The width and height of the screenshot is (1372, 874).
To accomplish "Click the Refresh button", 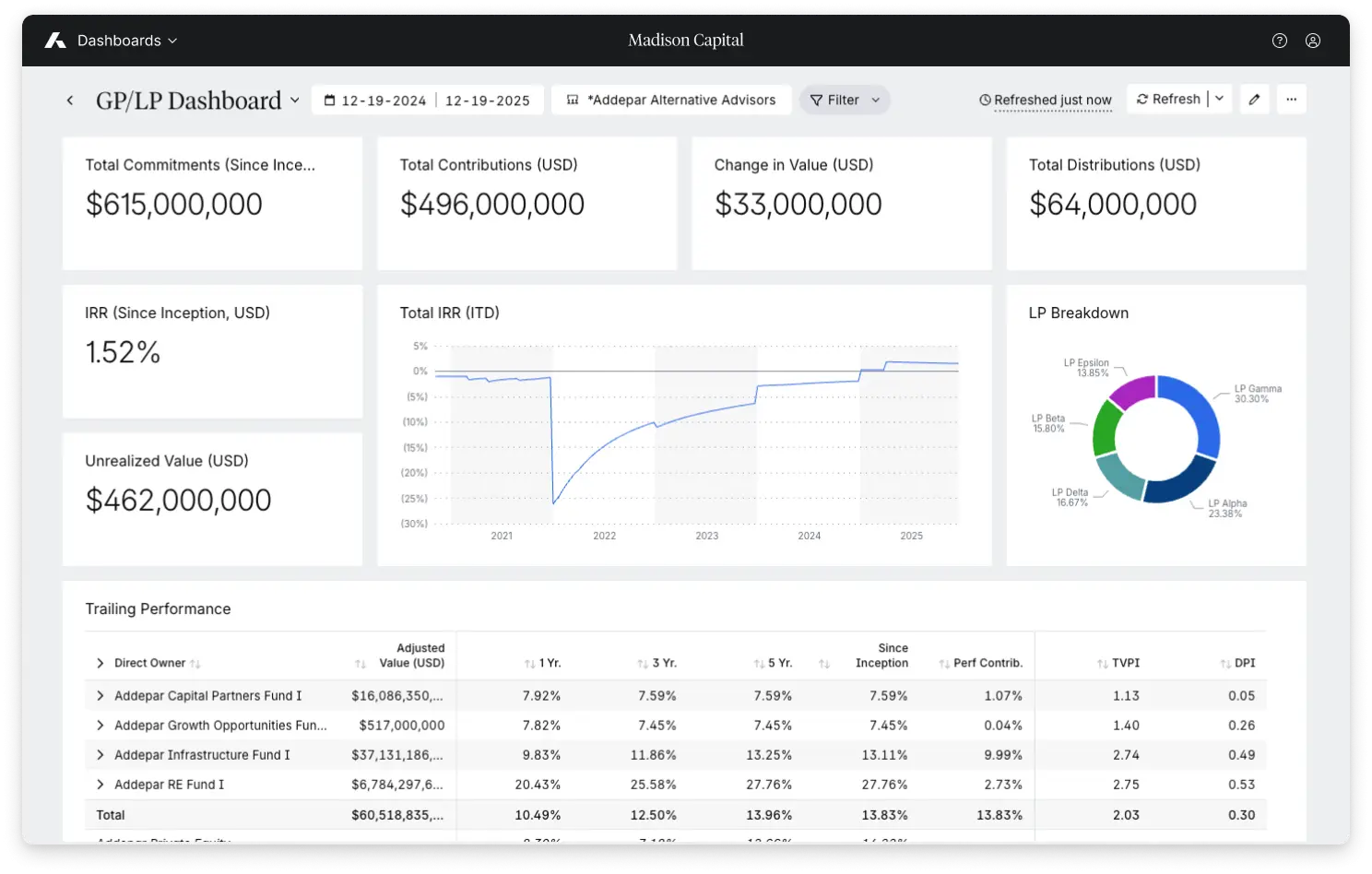I will pos(1168,99).
